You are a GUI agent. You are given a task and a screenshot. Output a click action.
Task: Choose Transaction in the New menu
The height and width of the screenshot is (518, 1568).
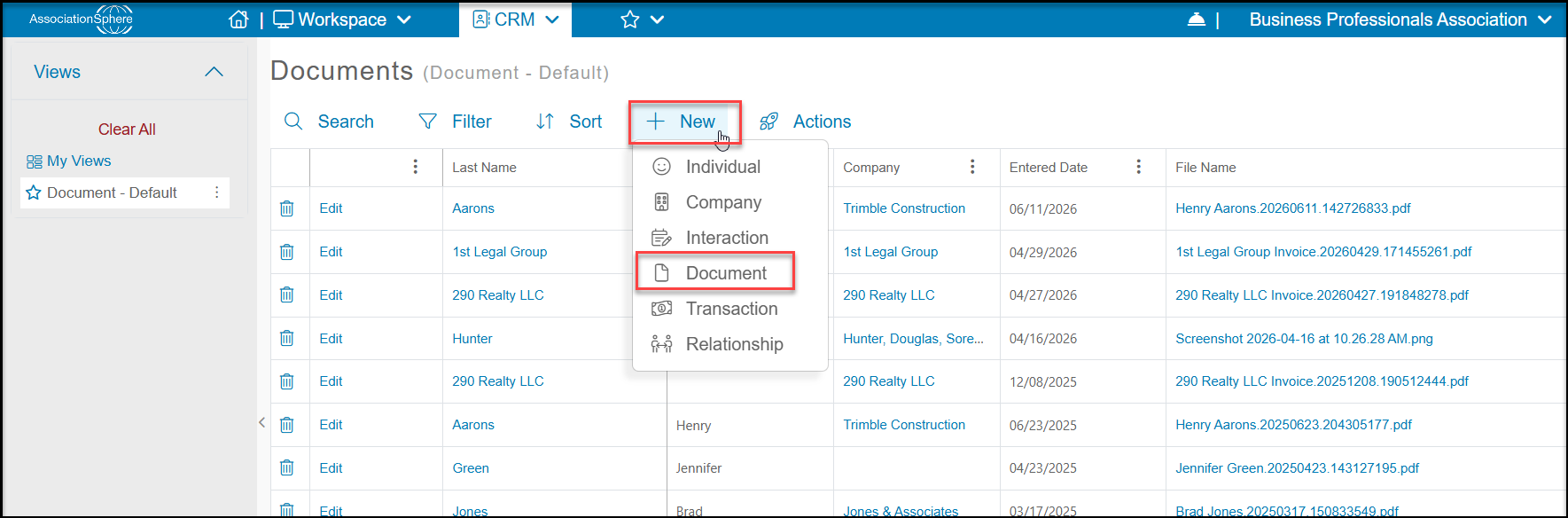point(714,309)
